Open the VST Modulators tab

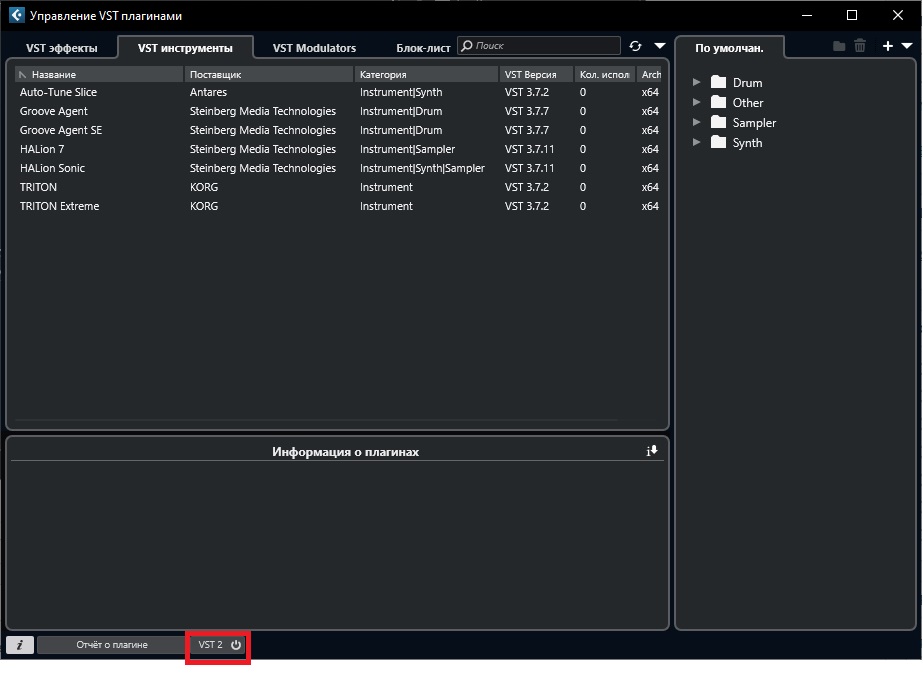point(314,48)
